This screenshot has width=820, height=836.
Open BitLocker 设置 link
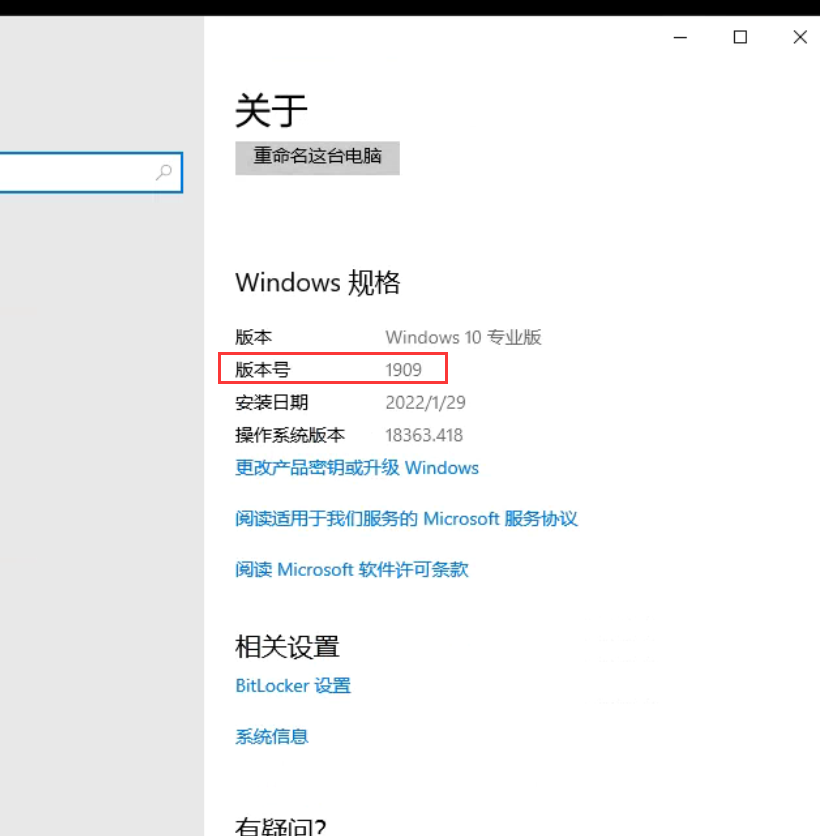pos(293,686)
